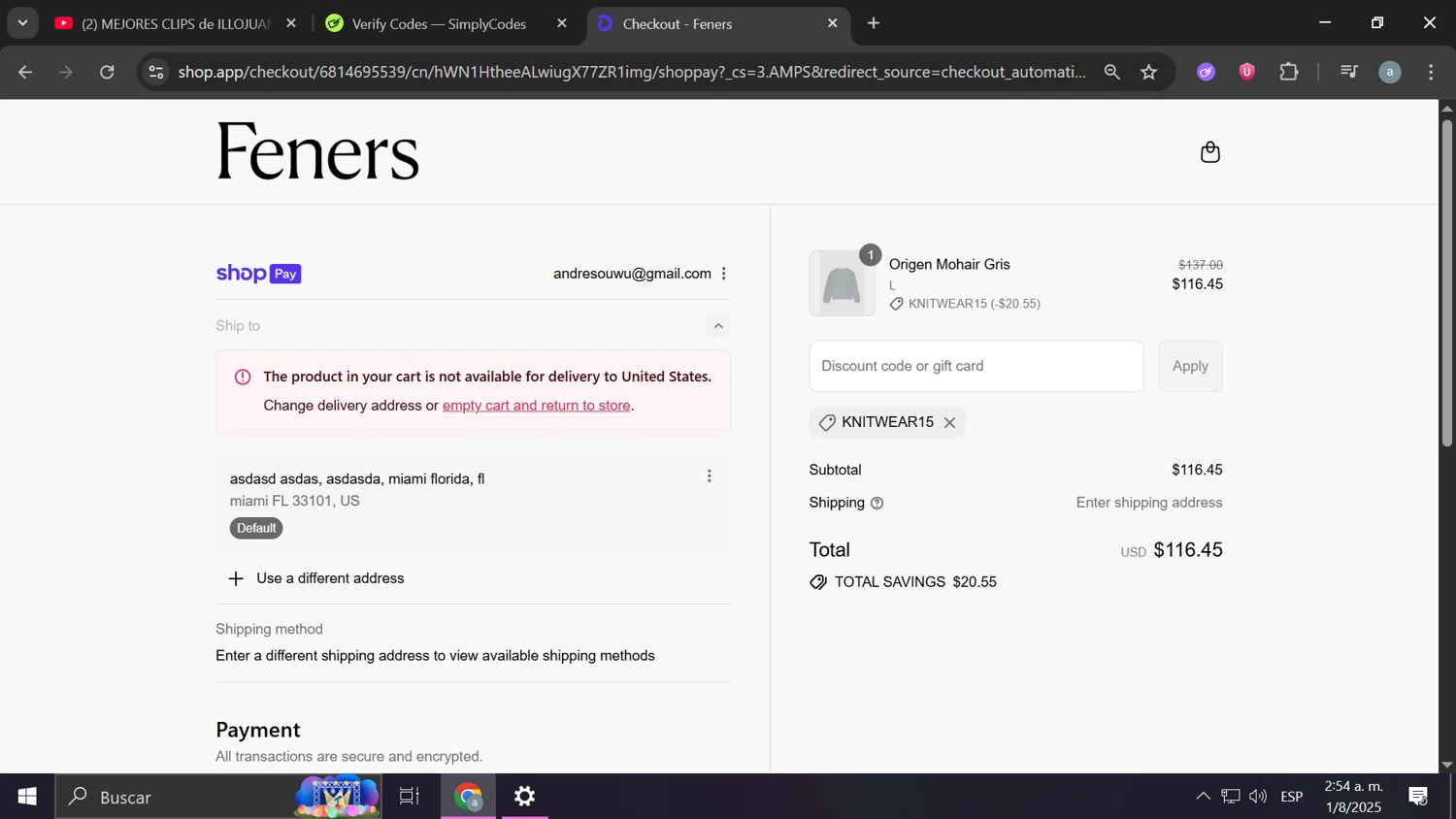Open the Settings gear taskbar icon
This screenshot has width=1456, height=819.
point(525,797)
